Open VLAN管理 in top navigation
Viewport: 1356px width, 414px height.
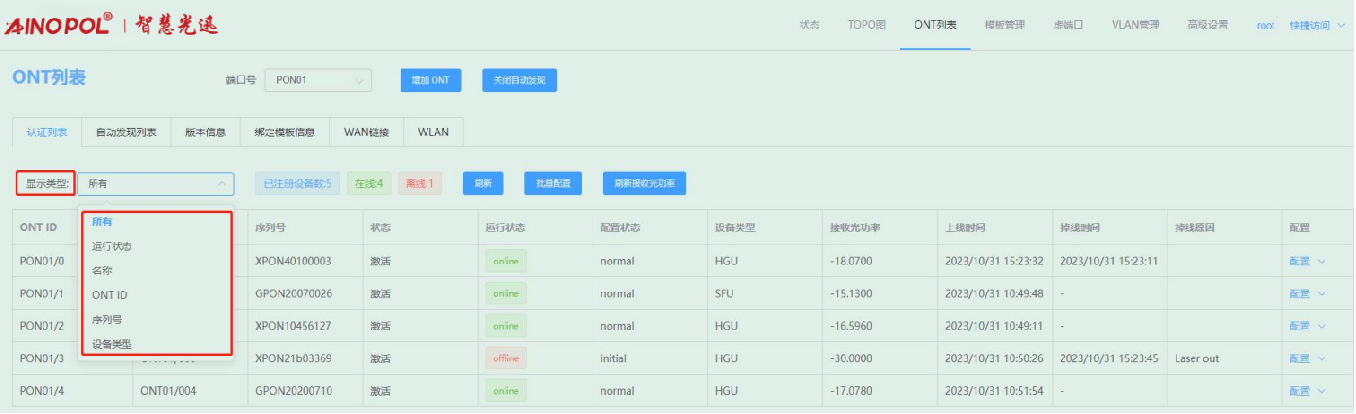[1135, 25]
